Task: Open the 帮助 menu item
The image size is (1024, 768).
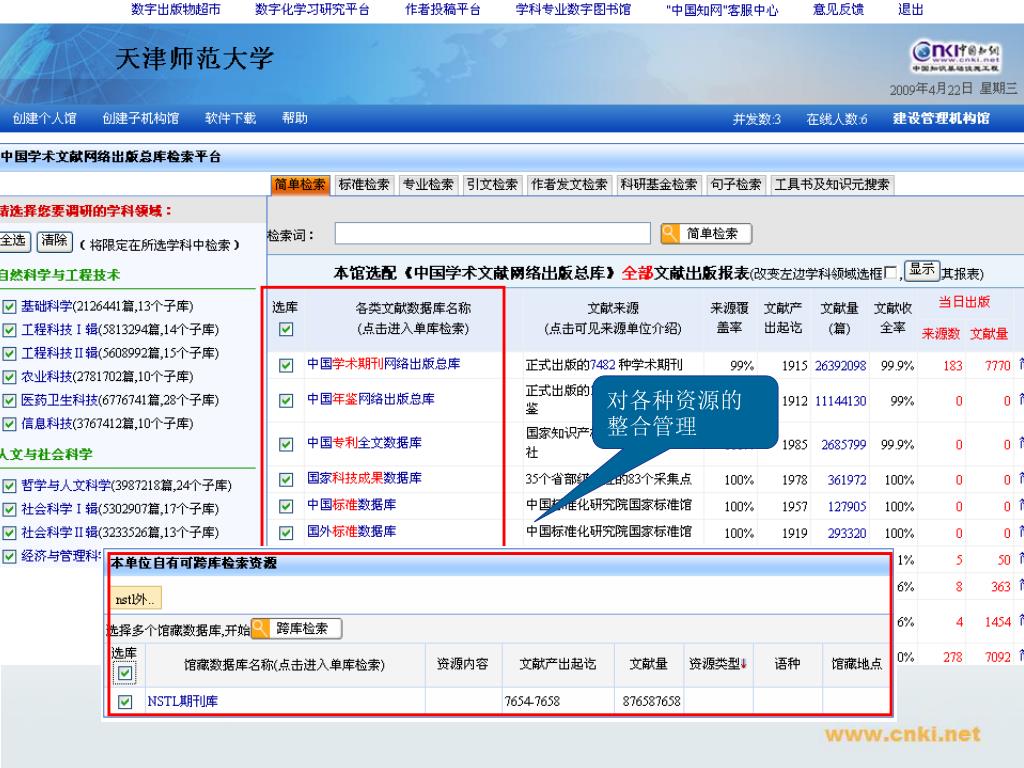Action: [x=295, y=118]
